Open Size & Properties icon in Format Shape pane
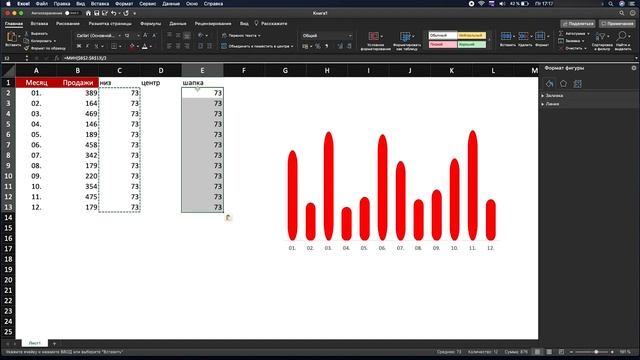640x360 pixels. click(577, 84)
